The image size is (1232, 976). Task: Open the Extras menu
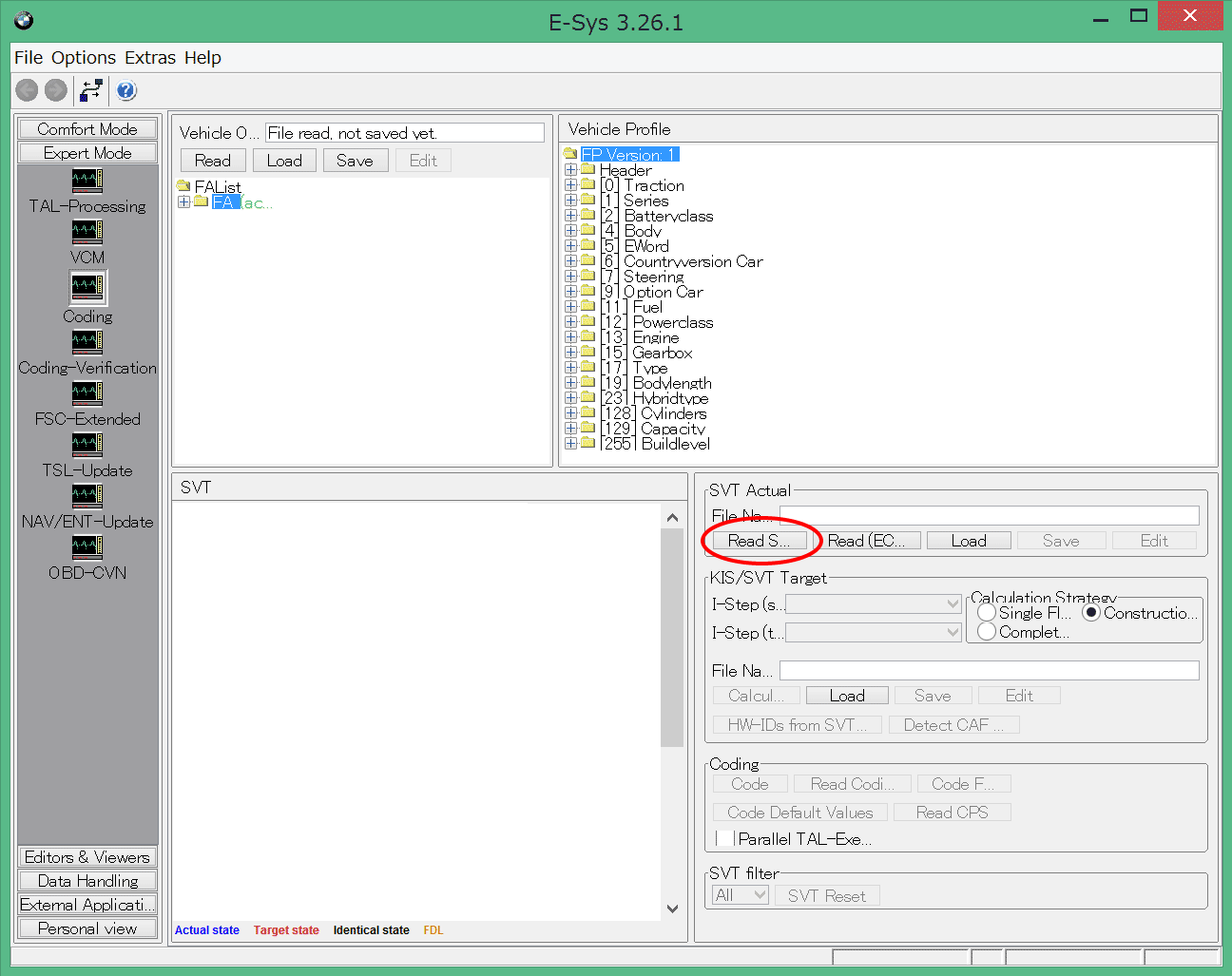pyautogui.click(x=150, y=57)
